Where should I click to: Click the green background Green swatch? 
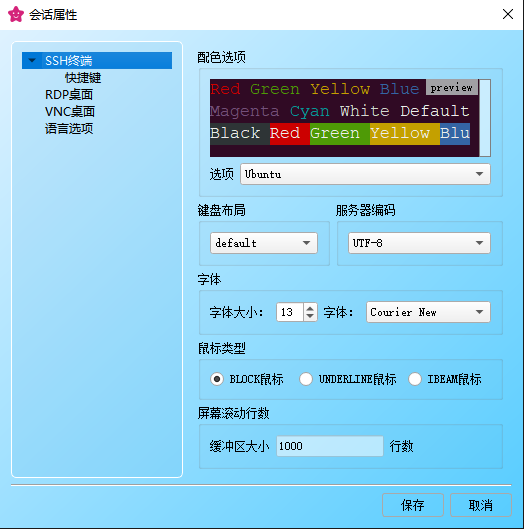[x=339, y=133]
